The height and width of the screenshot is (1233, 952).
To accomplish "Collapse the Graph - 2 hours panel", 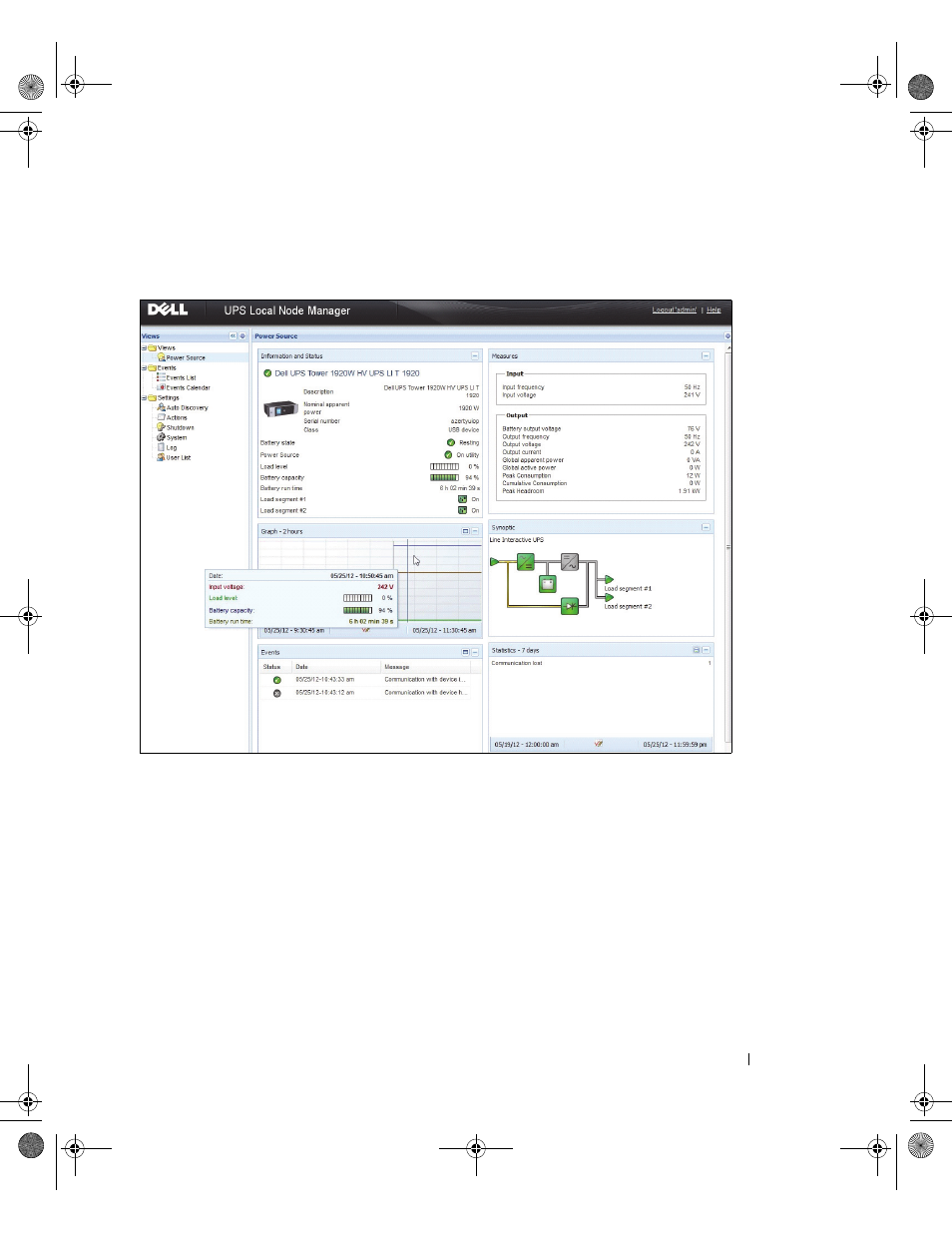I will (475, 531).
